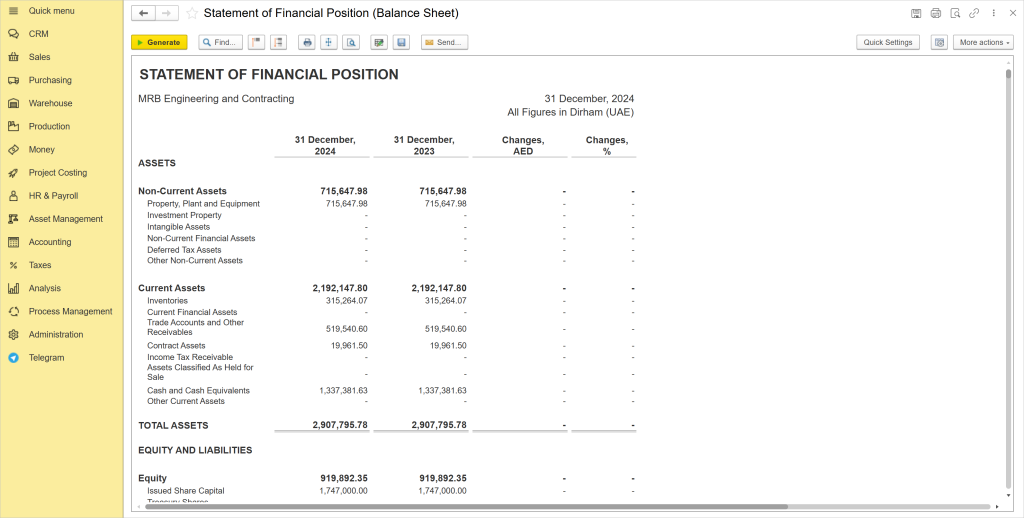The width and height of the screenshot is (1024, 518).
Task: Close the Statement of Financial Position report
Action: coord(1013,13)
